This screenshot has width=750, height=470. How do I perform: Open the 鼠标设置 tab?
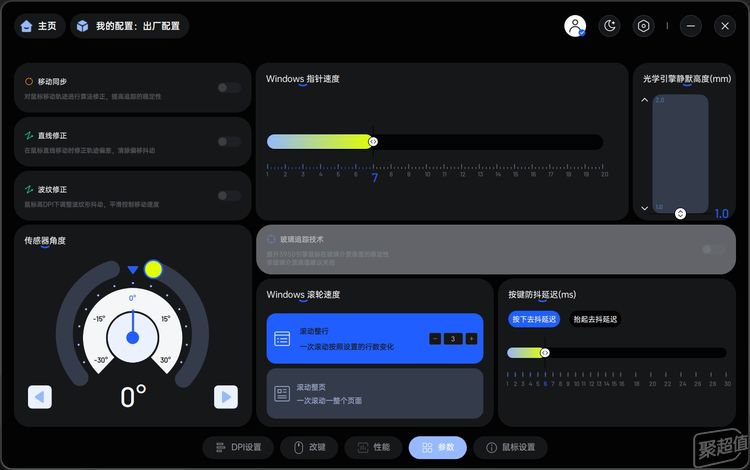pyautogui.click(x=511, y=447)
